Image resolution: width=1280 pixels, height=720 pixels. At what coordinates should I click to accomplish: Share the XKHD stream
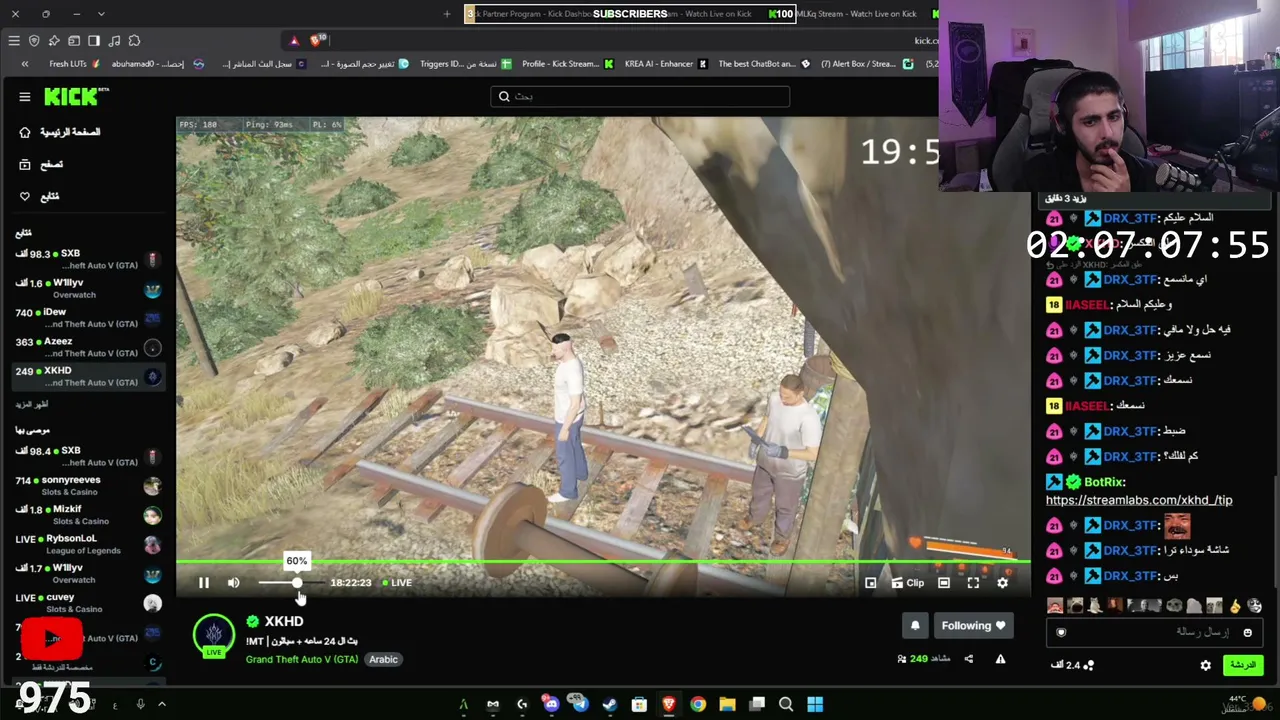click(x=968, y=659)
